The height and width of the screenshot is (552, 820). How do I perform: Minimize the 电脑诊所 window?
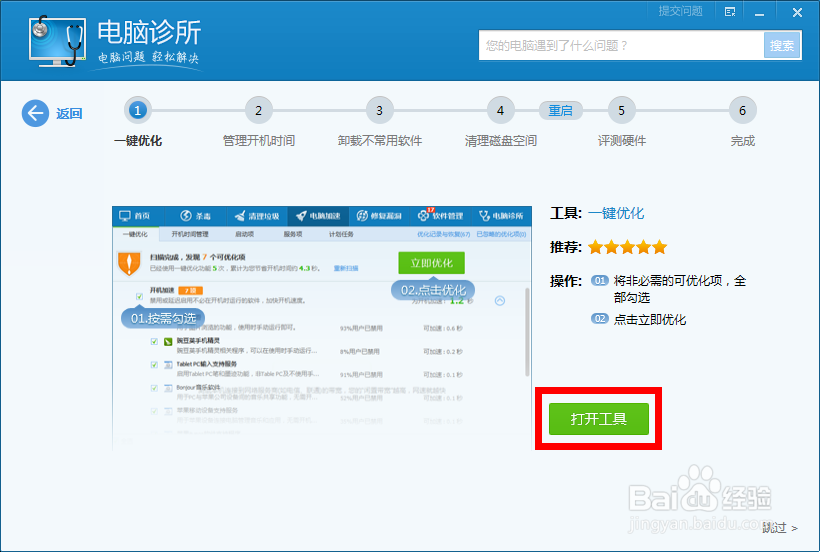pyautogui.click(x=759, y=13)
